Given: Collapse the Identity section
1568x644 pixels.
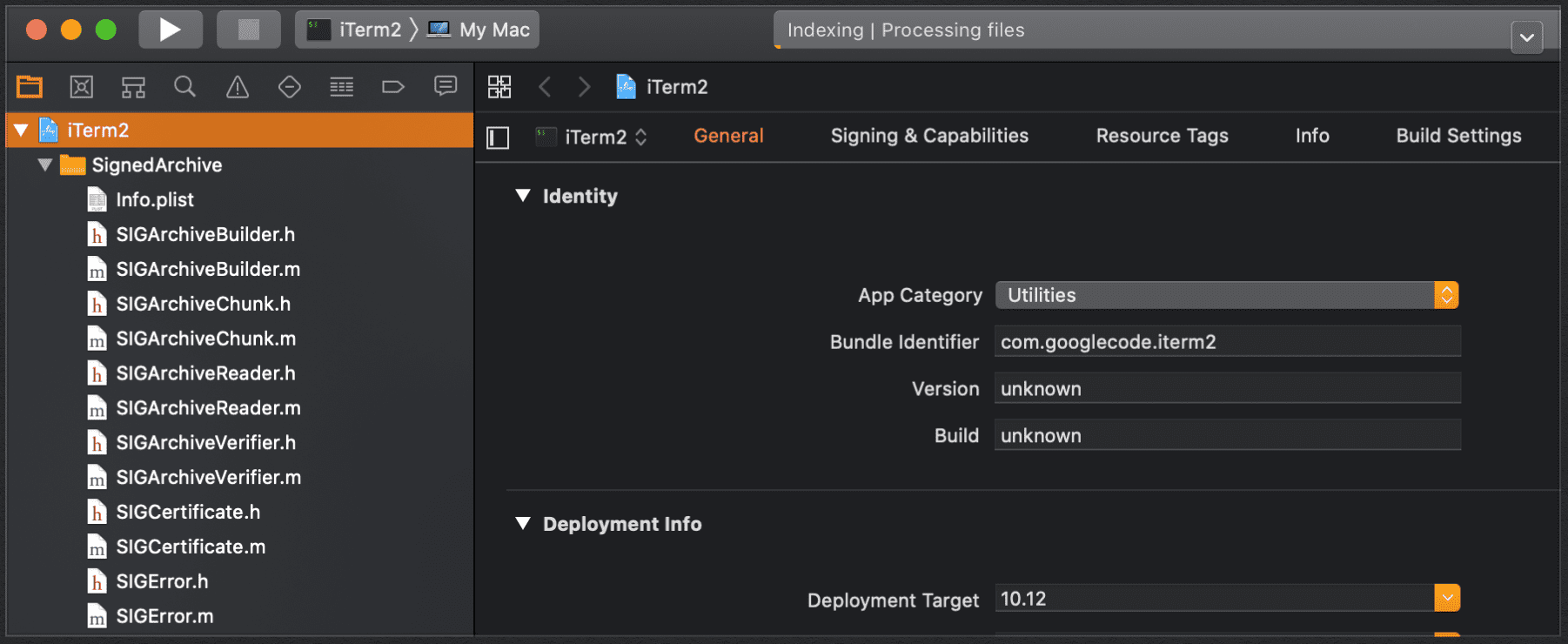Looking at the screenshot, I should 523,196.
